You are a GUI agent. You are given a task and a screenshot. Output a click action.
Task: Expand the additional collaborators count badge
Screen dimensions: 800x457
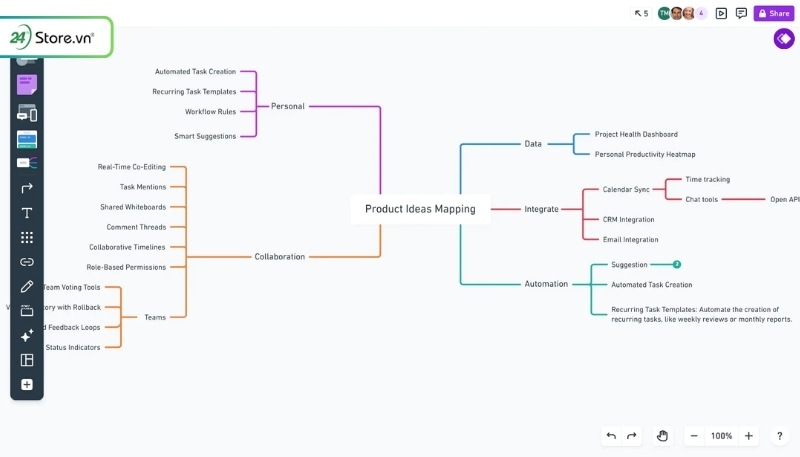(701, 14)
